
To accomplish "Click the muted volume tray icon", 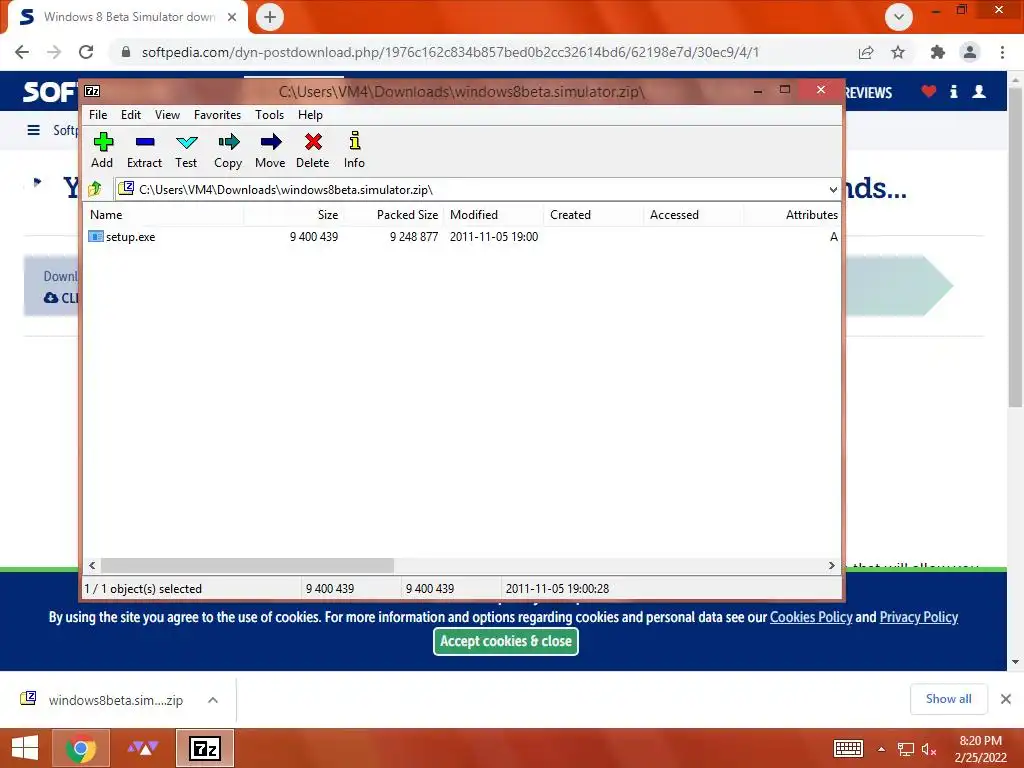I will click(x=929, y=749).
